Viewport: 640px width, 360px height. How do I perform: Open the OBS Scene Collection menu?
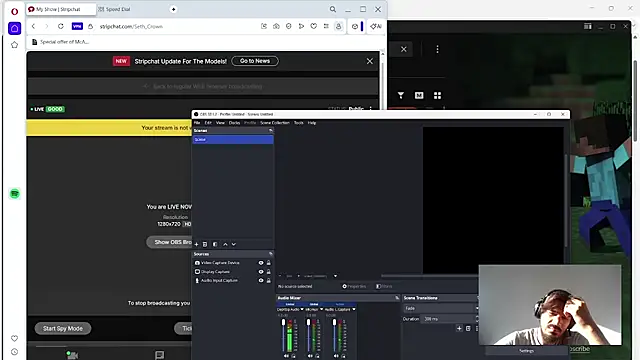tap(275, 122)
